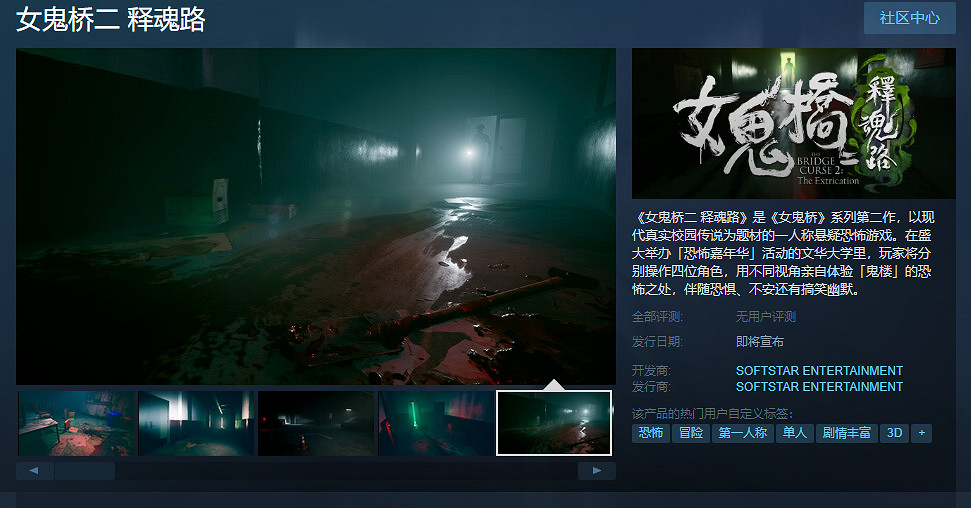Screen dimensions: 971x508
Task: Click the SOFTSTAR ENTERTAINMENT publisher link
Action: 819,386
